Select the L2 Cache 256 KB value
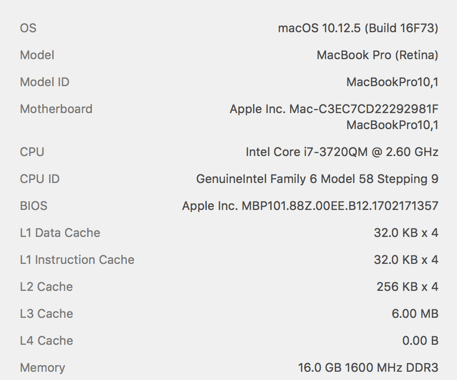 click(x=407, y=287)
